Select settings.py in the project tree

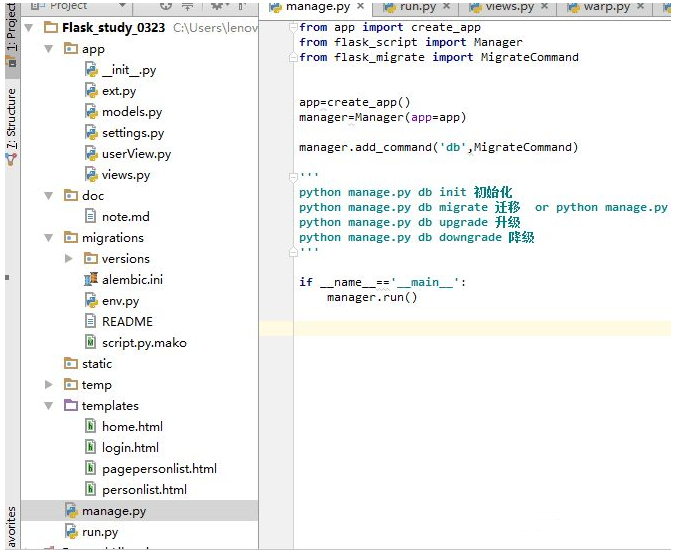(132, 133)
